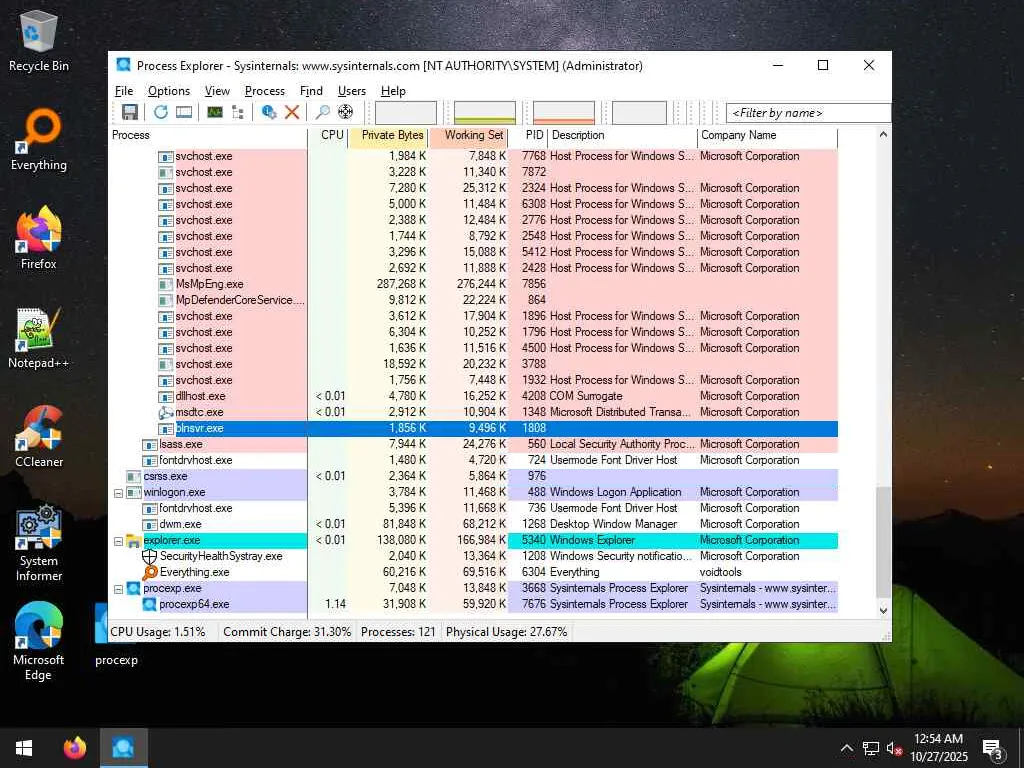
Task: Select the msdtc.exe process row
Action: 473,412
